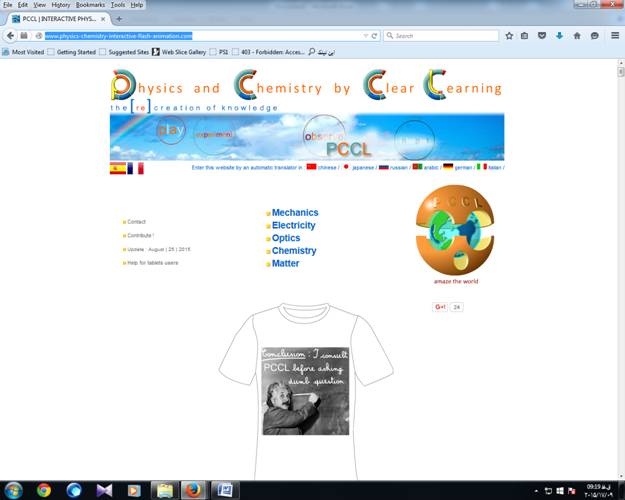Translate the site to Italian
This screenshot has height=500, width=625.
[494, 167]
